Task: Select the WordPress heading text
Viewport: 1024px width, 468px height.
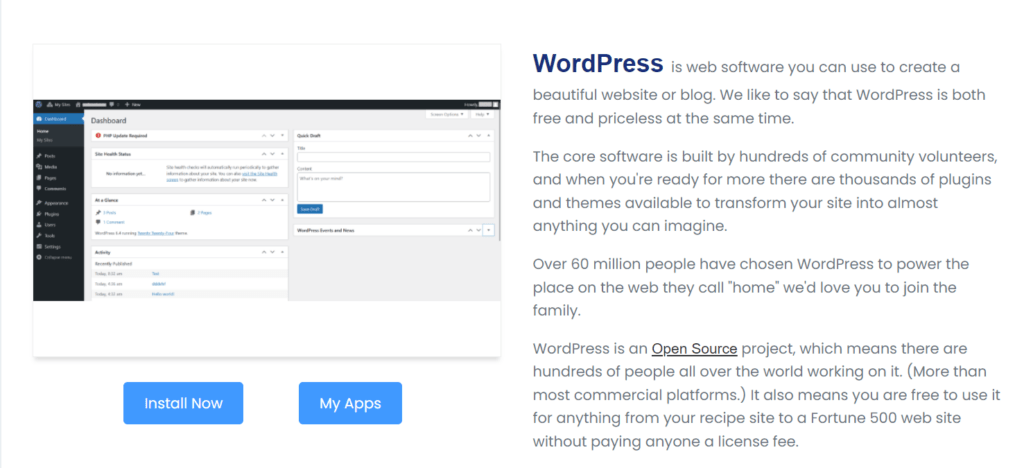Action: pos(598,63)
